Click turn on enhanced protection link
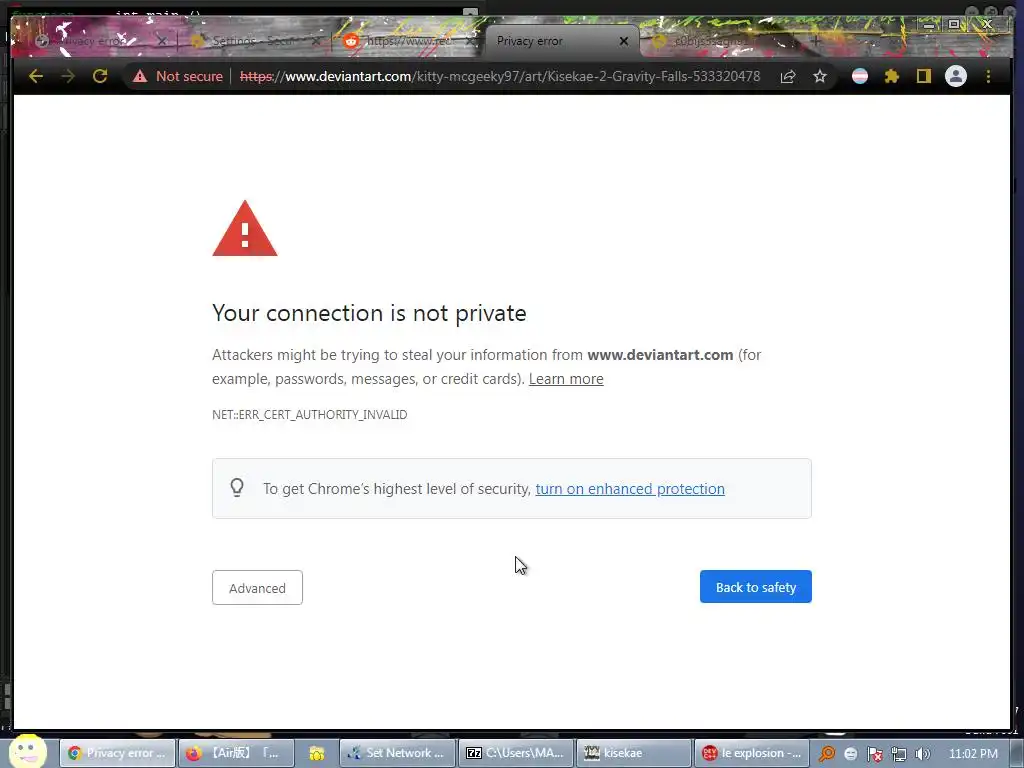Viewport: 1024px width, 768px height. click(630, 488)
